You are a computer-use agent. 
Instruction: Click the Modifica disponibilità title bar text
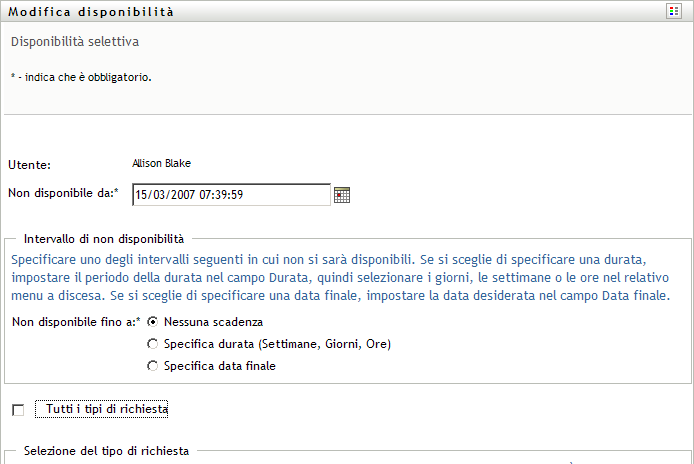point(91,12)
